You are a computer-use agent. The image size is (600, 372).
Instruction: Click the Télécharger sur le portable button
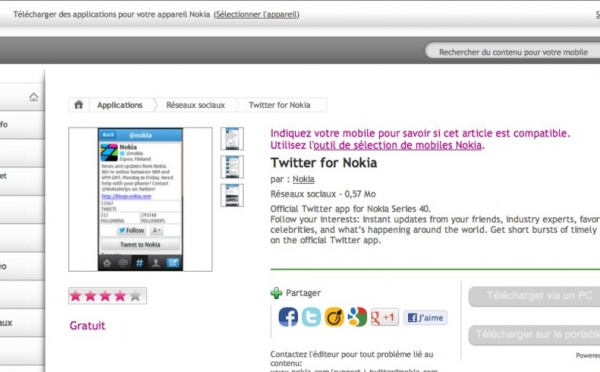535,334
